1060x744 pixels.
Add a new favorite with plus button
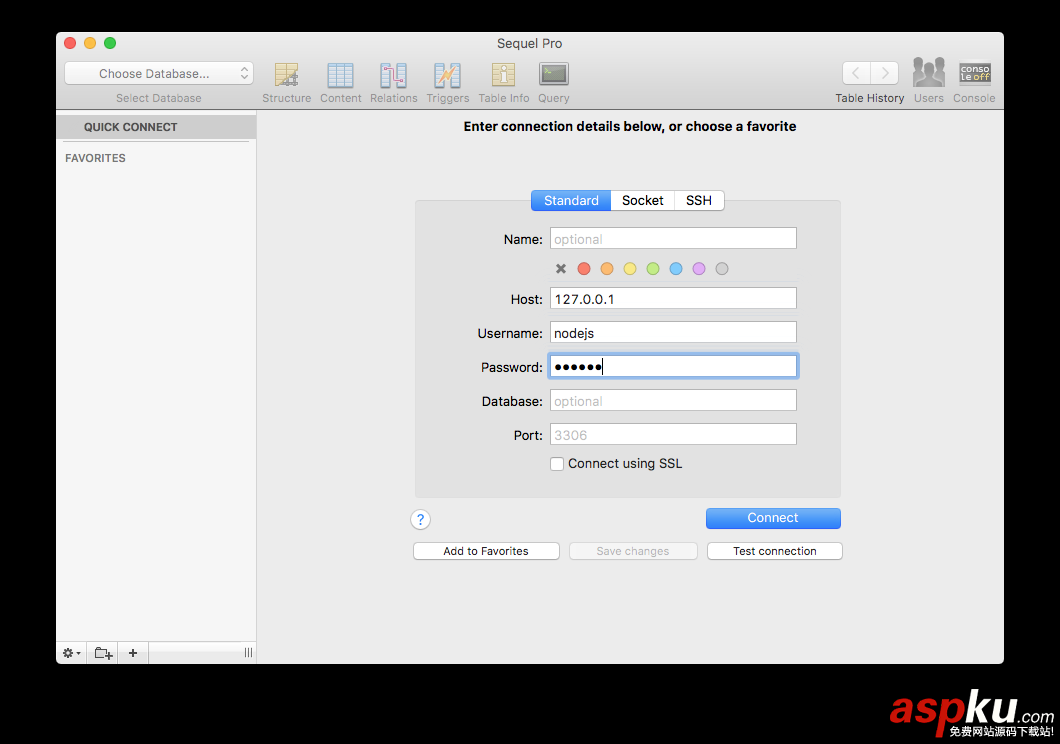coord(133,653)
